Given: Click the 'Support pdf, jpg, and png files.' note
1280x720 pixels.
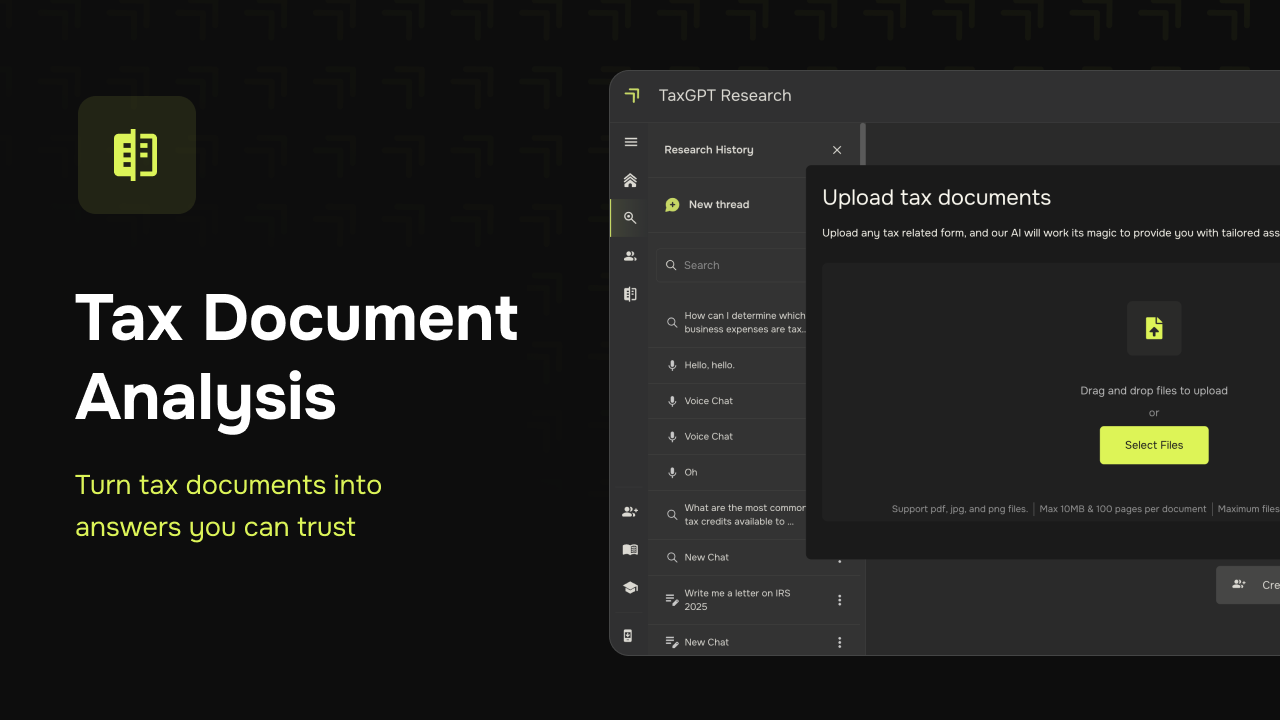Looking at the screenshot, I should click(960, 509).
